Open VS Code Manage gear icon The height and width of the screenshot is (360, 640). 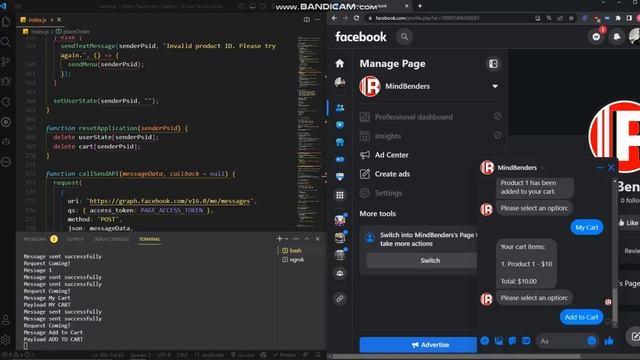tap(6, 339)
